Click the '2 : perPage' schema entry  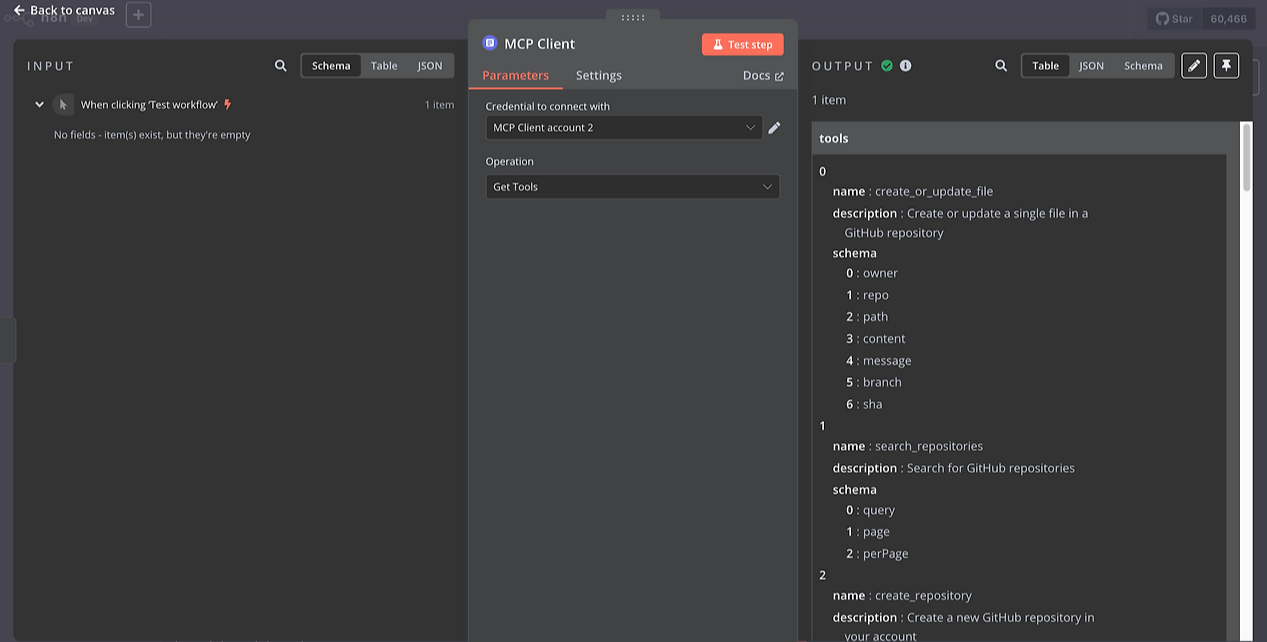point(877,554)
